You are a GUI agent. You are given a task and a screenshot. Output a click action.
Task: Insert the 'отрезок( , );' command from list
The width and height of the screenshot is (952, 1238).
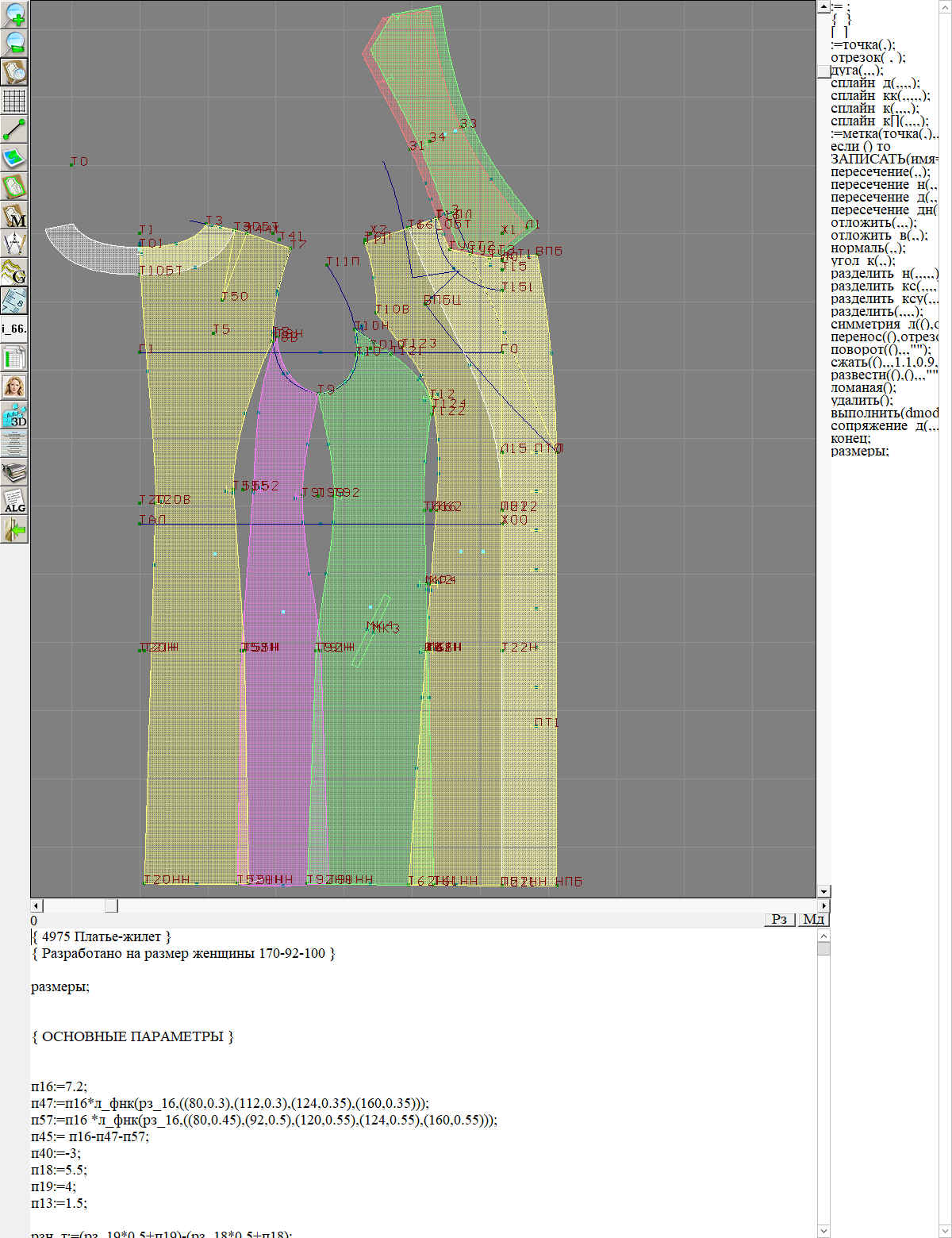(x=867, y=57)
